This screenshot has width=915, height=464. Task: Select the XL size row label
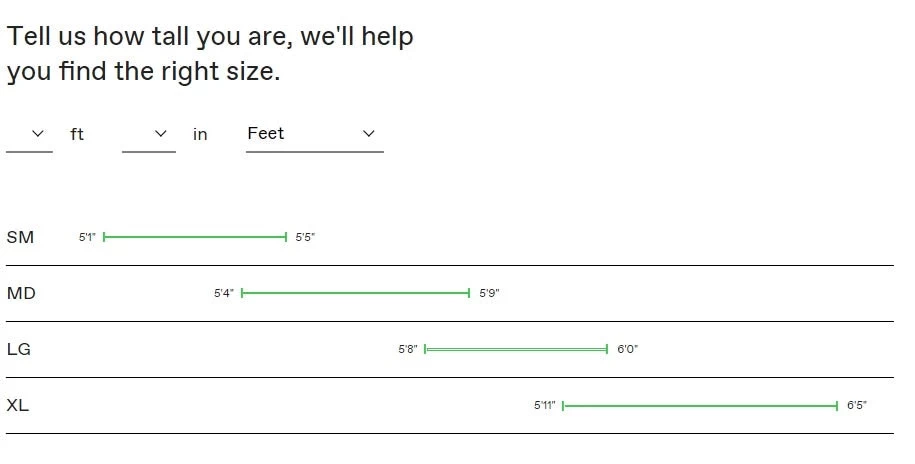point(18,405)
